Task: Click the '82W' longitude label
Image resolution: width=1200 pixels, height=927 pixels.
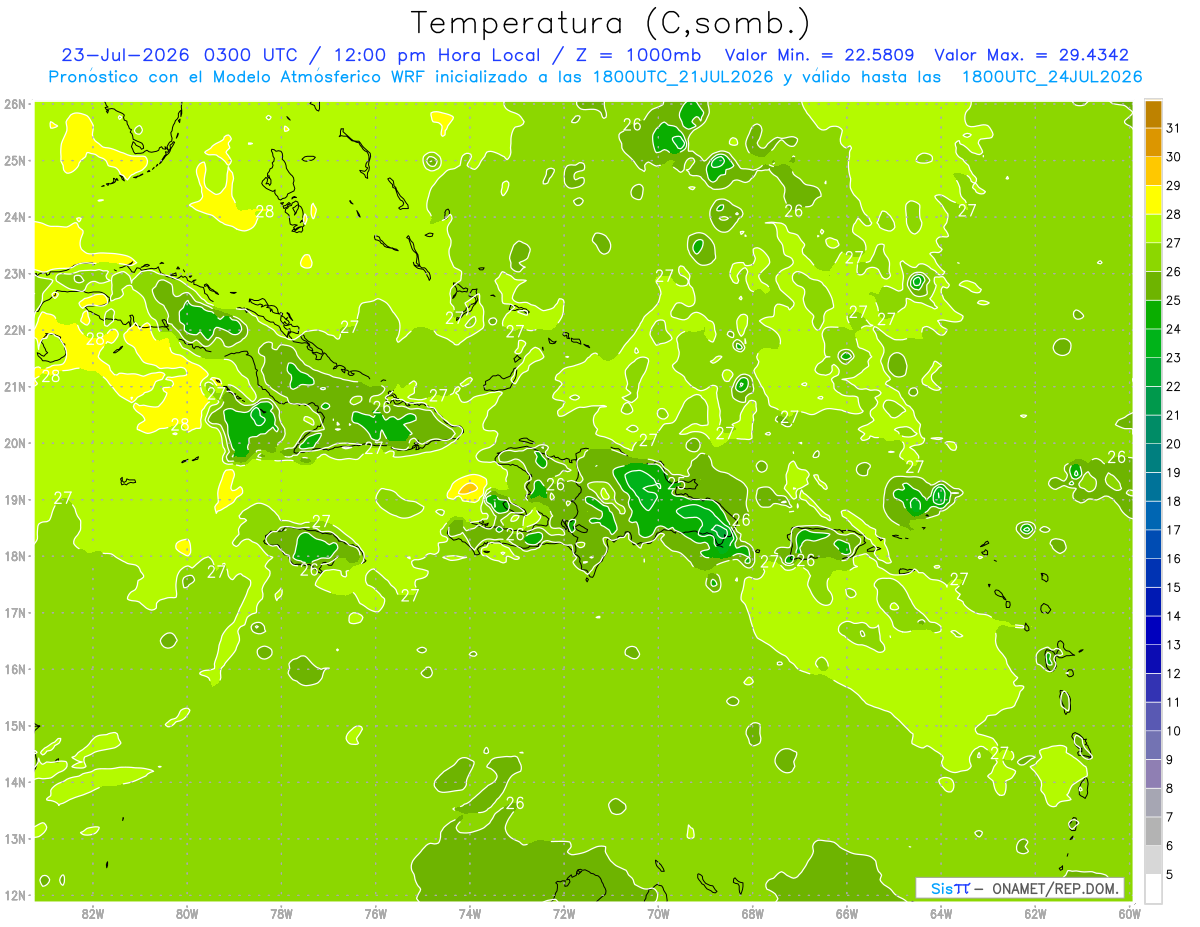Action: click(93, 913)
